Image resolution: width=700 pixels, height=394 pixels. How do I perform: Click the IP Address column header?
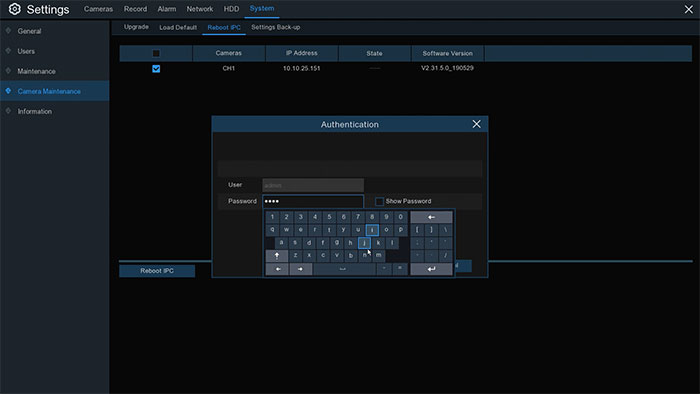tap(302, 53)
